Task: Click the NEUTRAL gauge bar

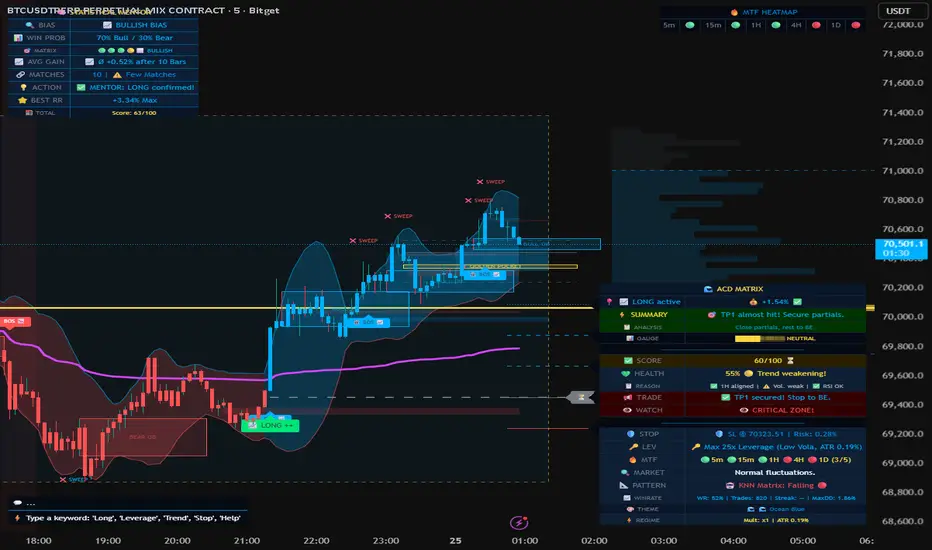Action: (x=760, y=338)
